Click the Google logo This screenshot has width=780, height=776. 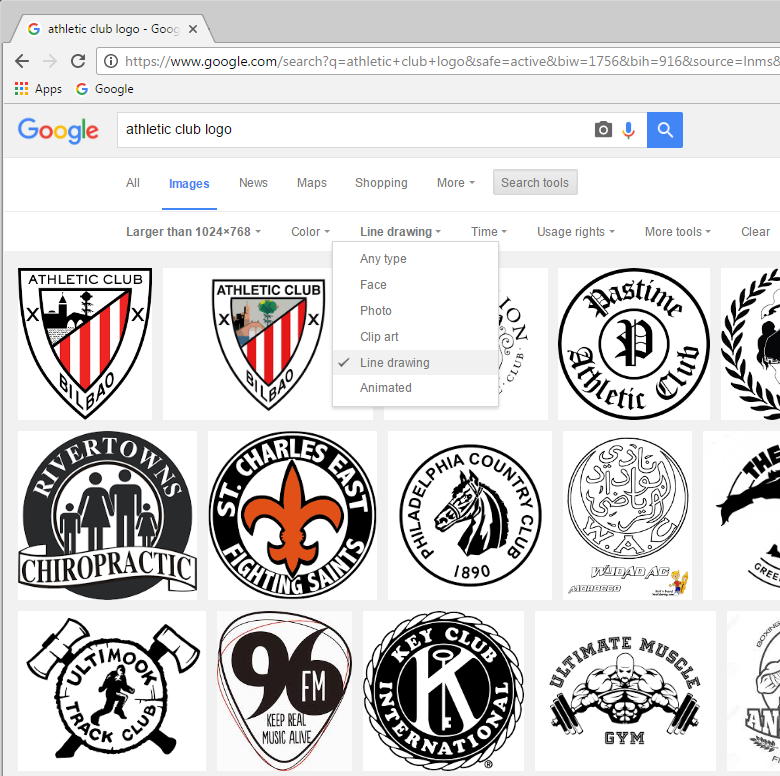tap(58, 131)
